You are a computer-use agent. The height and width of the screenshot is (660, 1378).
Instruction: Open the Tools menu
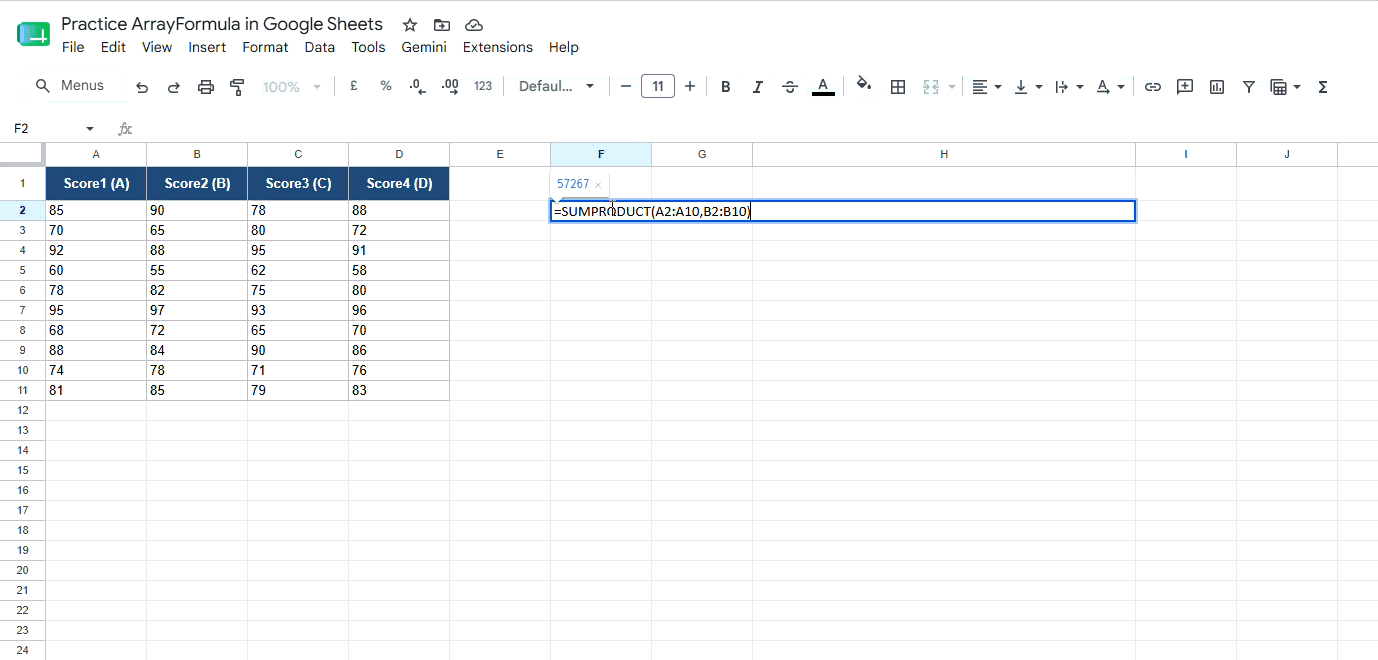click(368, 47)
